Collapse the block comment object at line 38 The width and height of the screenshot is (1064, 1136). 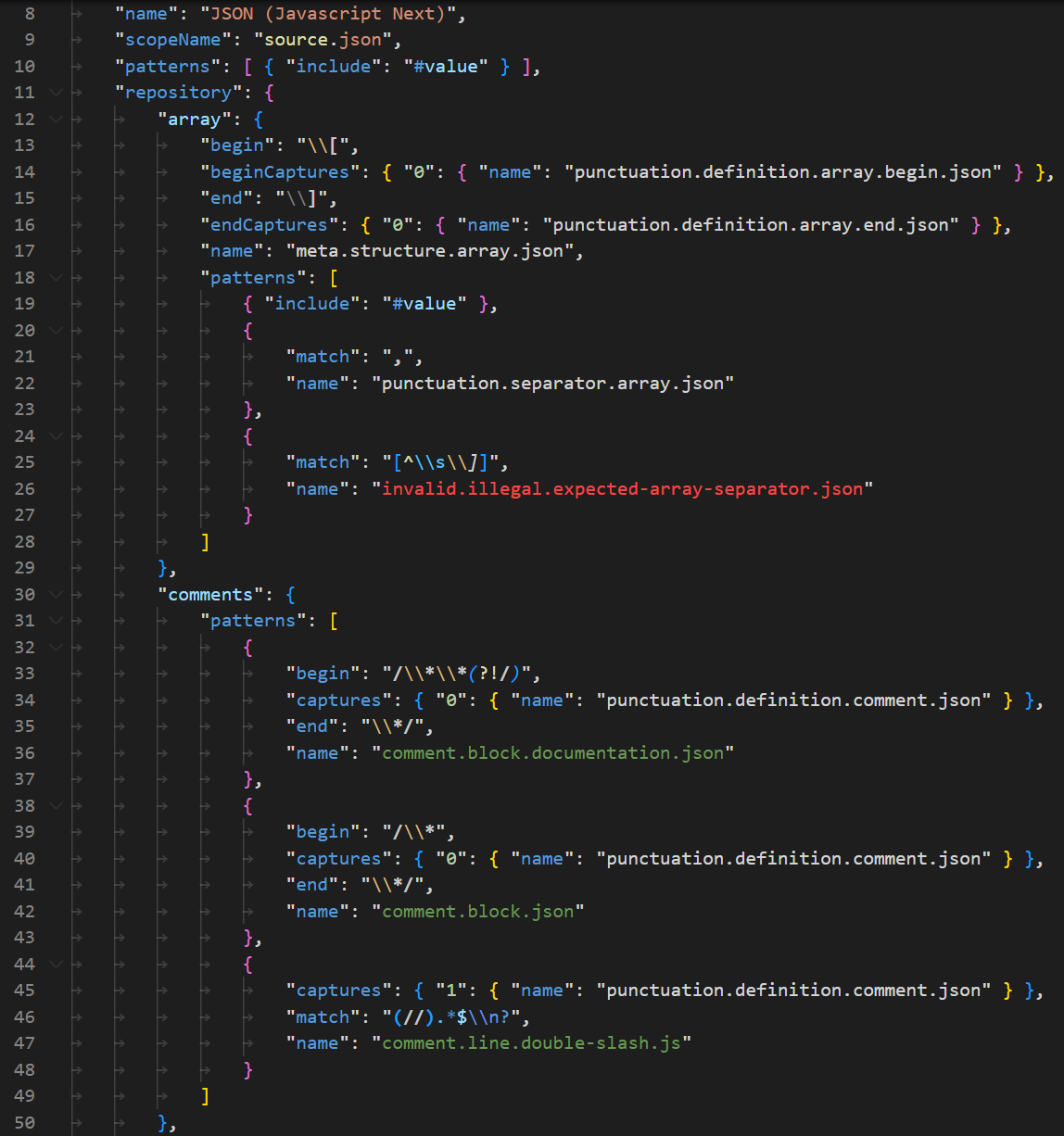[x=56, y=805]
